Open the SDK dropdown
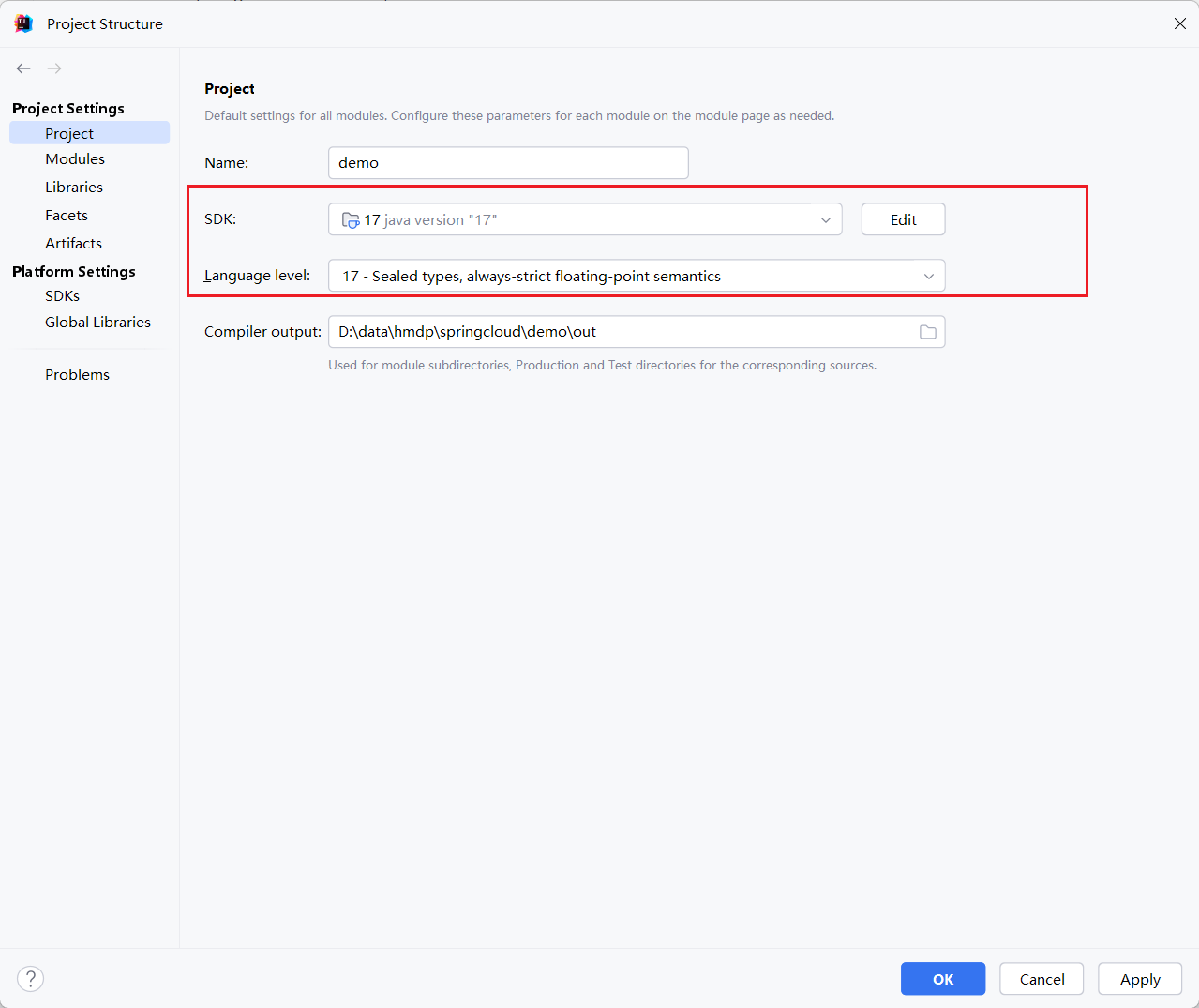Viewport: 1199px width, 1008px height. 585,219
